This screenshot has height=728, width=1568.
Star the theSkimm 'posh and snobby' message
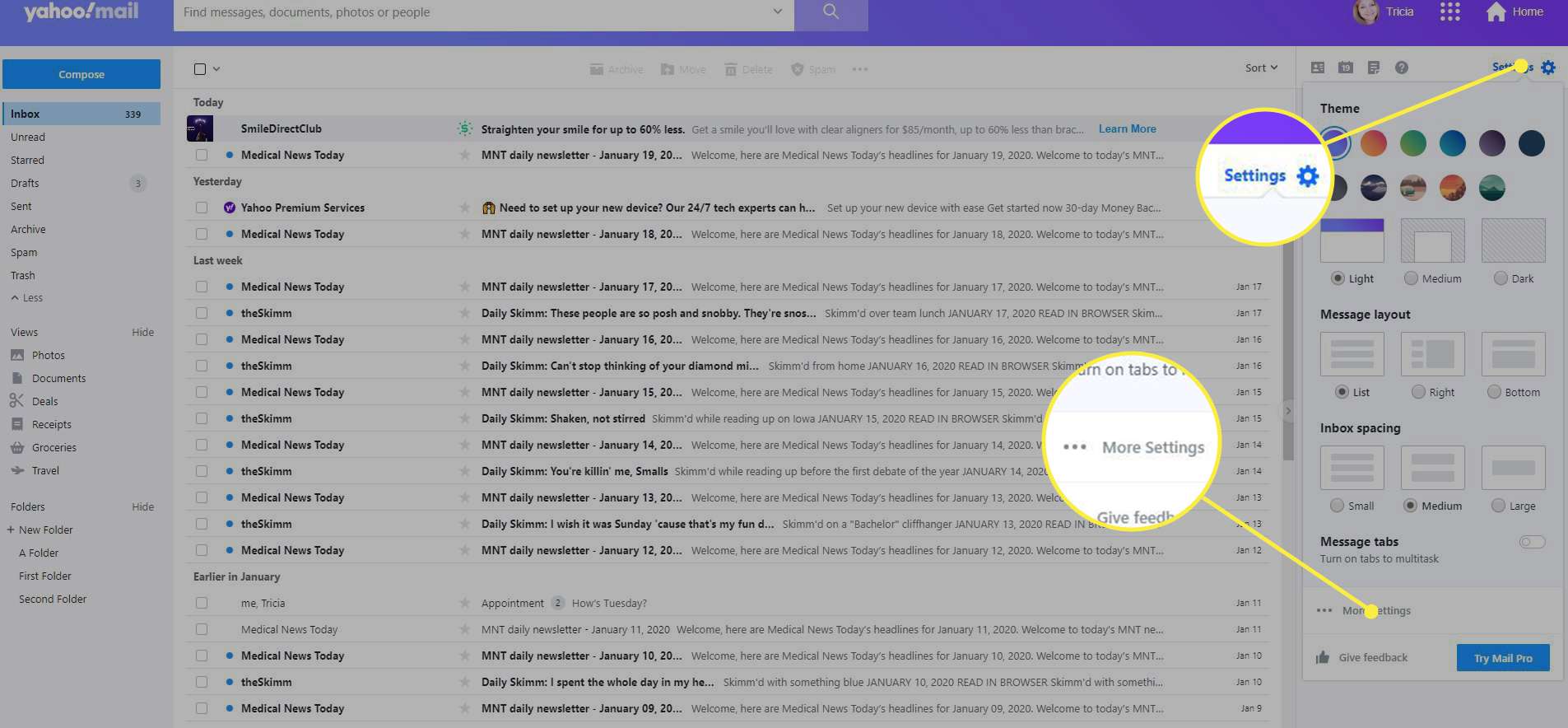point(465,313)
